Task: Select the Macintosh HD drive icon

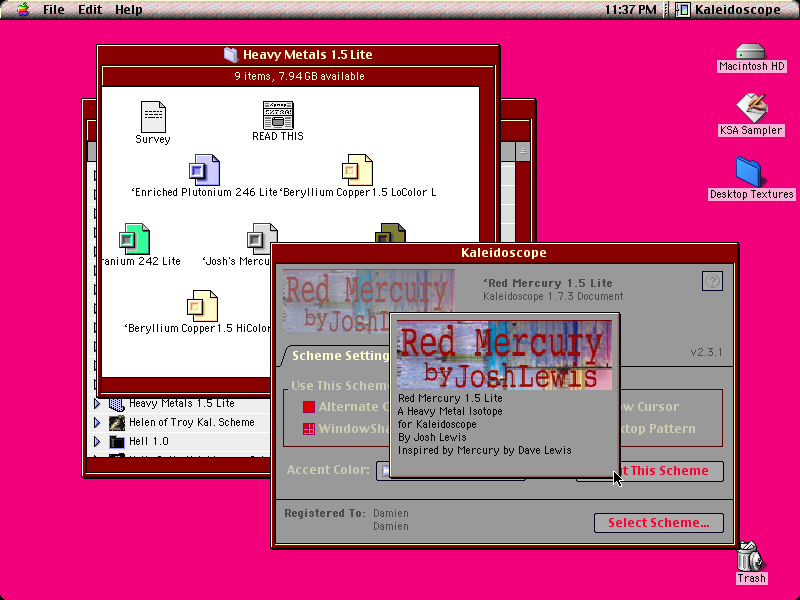Action: tap(751, 52)
